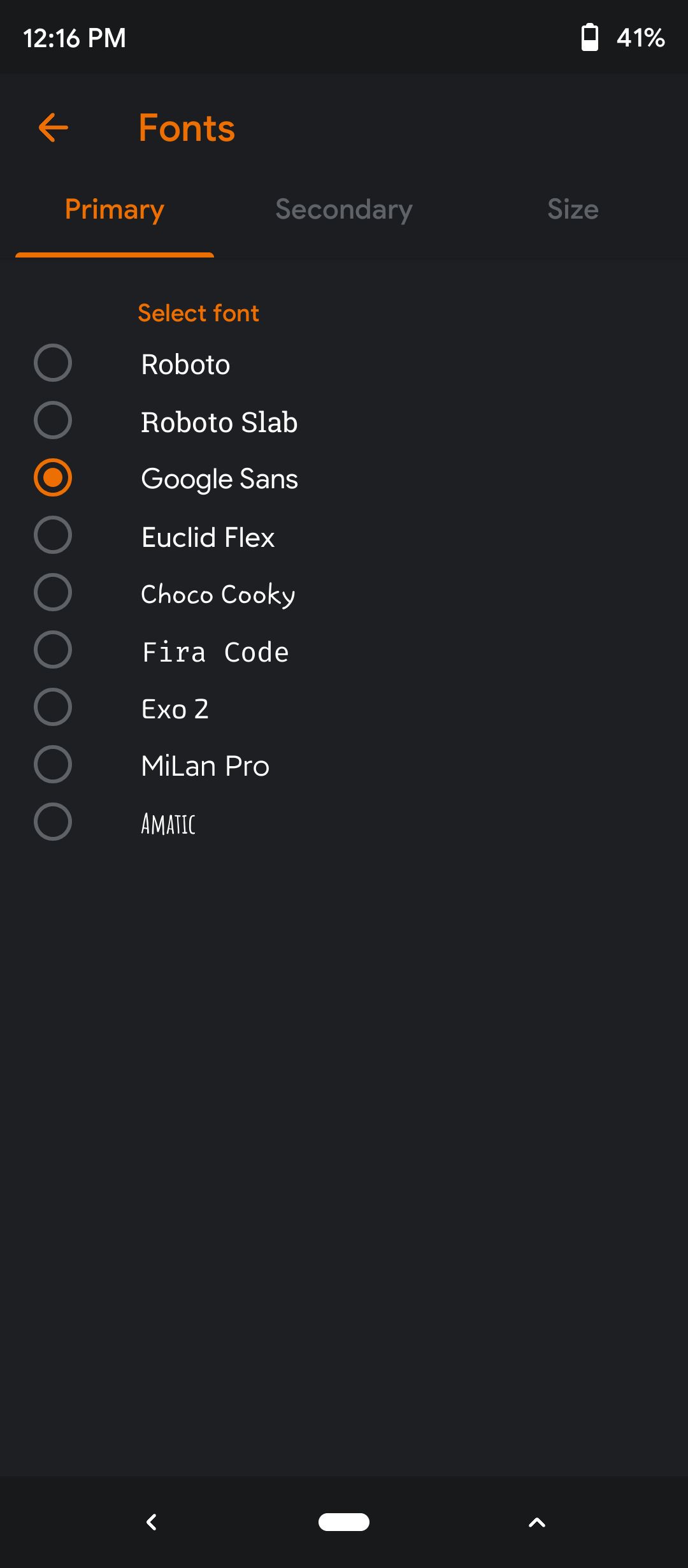This screenshot has width=688, height=1568.
Task: Tap the home pill navigation button
Action: coord(344,1522)
